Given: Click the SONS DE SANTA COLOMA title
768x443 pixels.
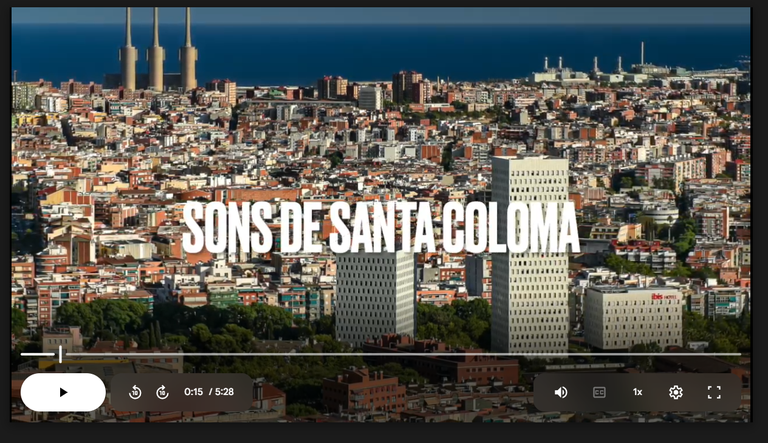Looking at the screenshot, I should pyautogui.click(x=381, y=228).
